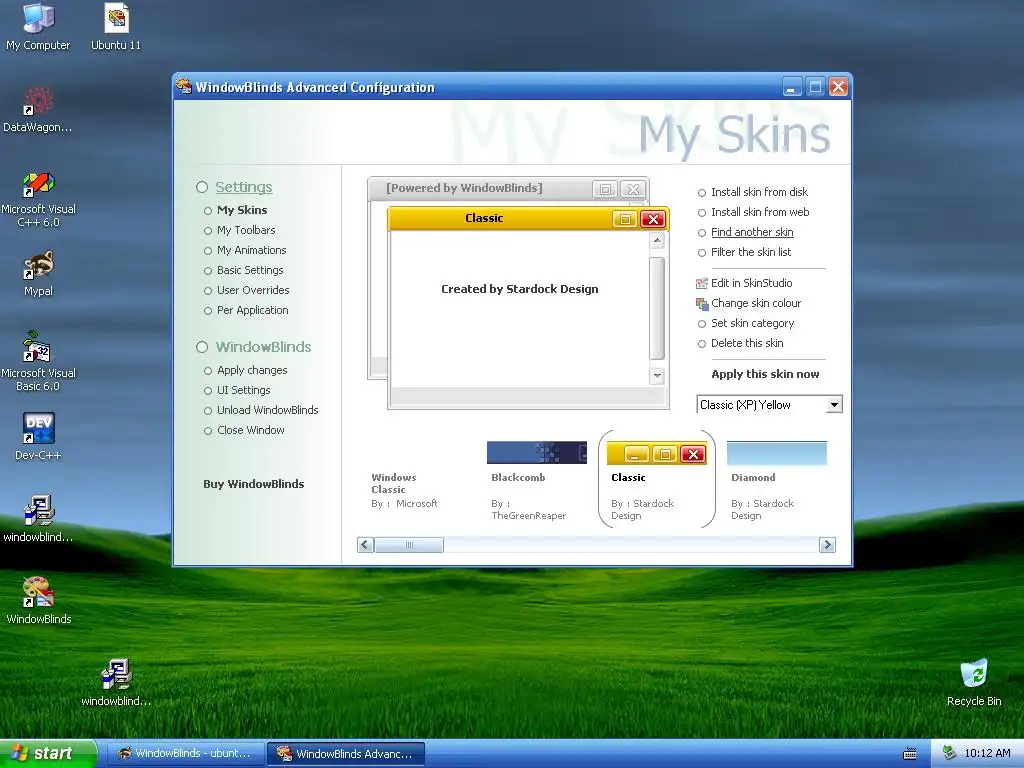Open UI Settings page

click(243, 391)
